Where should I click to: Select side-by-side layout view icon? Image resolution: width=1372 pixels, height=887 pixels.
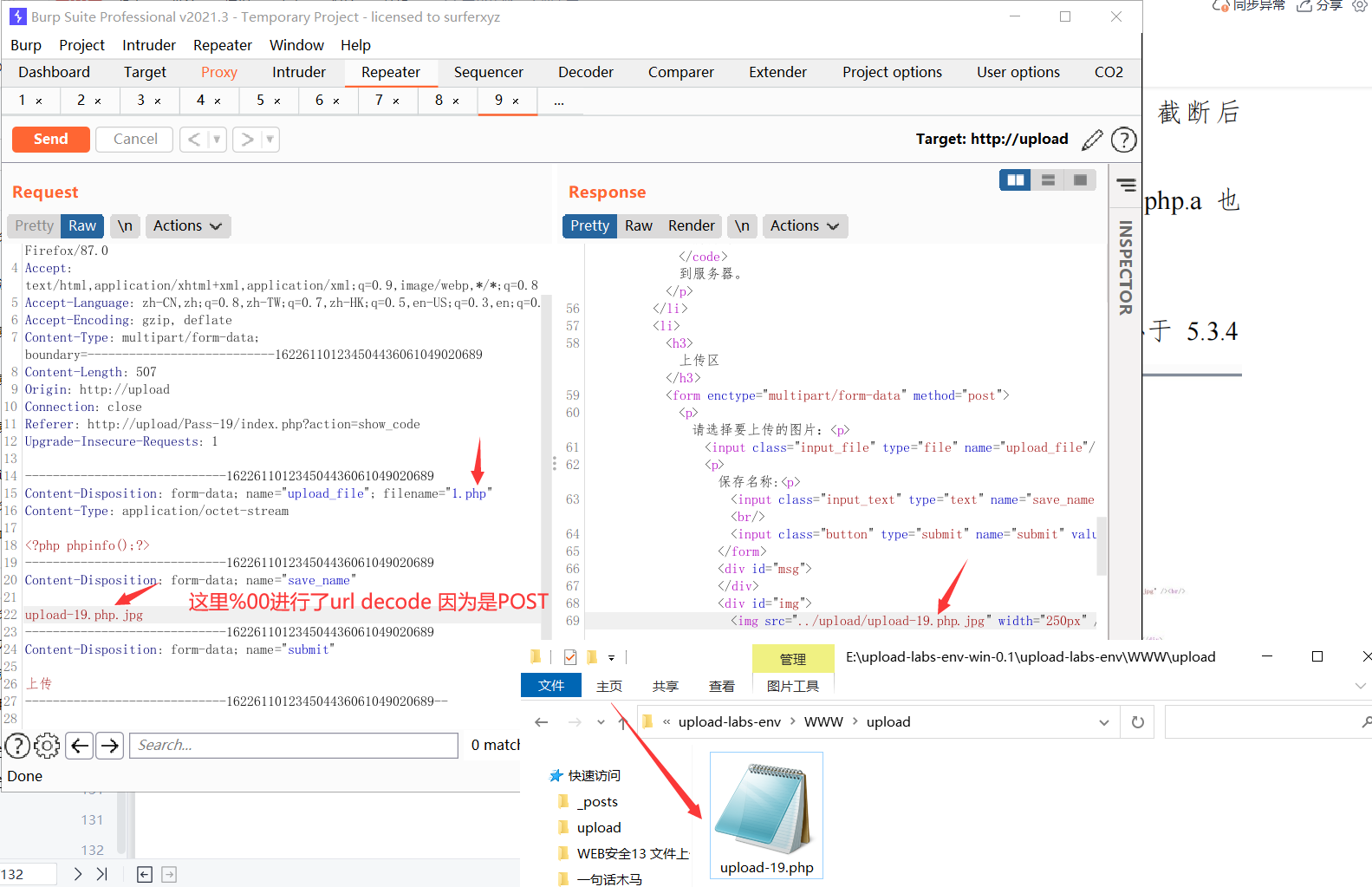(1015, 179)
